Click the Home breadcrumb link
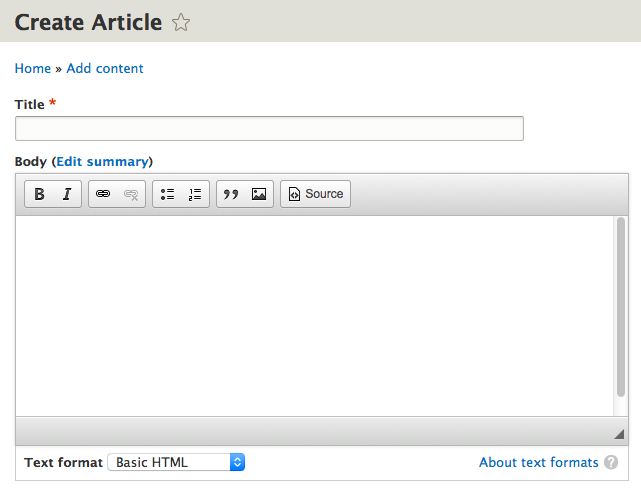The image size is (641, 490). pos(32,68)
